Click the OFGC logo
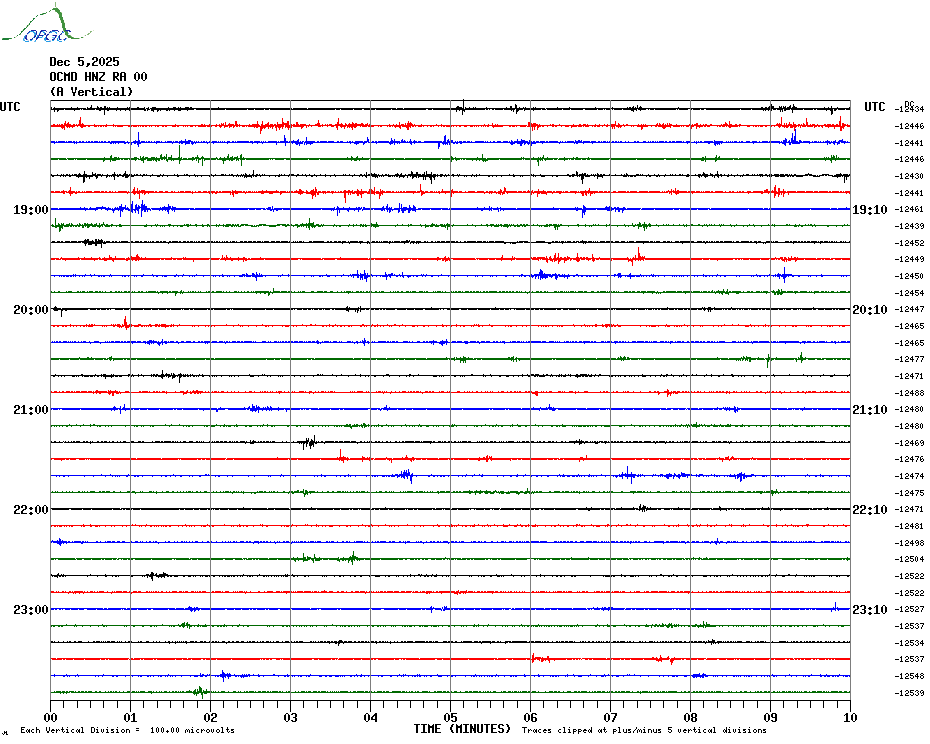The image size is (930, 744). pos(46,24)
